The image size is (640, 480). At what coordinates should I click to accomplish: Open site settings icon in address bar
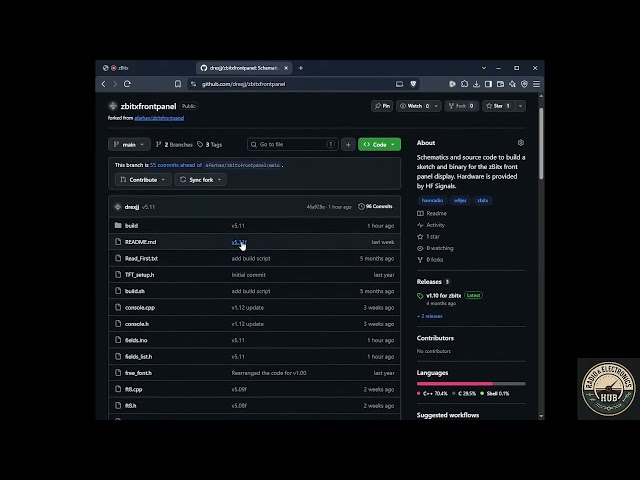click(x=193, y=84)
